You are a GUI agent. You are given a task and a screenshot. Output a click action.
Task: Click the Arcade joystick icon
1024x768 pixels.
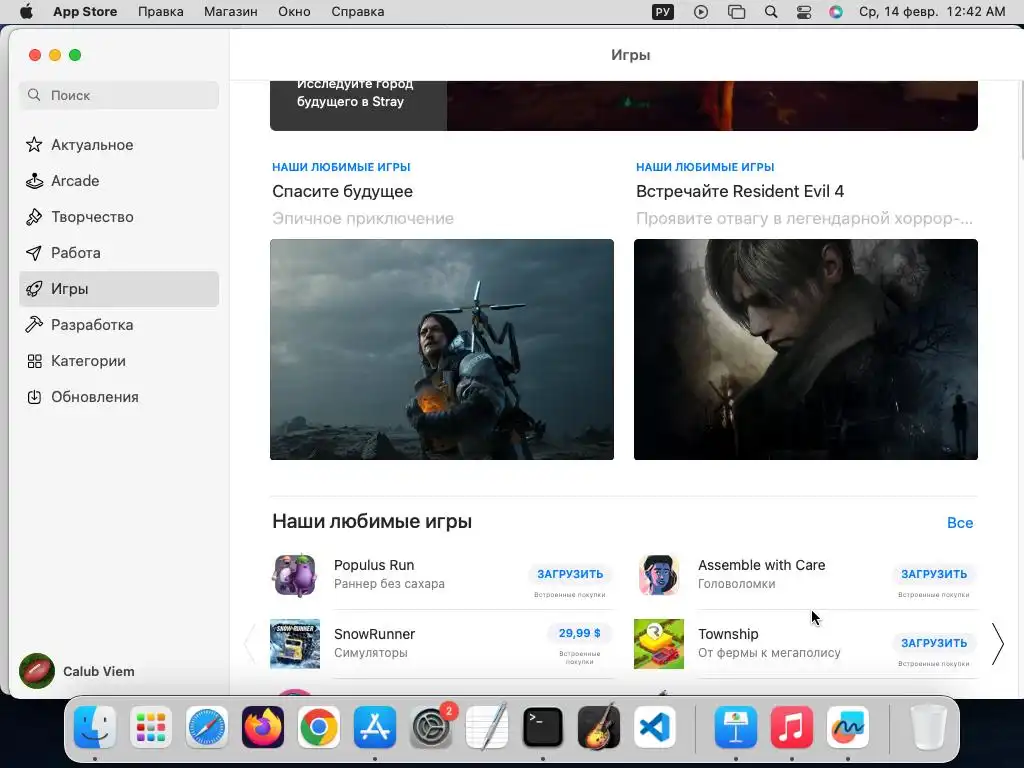pos(34,181)
